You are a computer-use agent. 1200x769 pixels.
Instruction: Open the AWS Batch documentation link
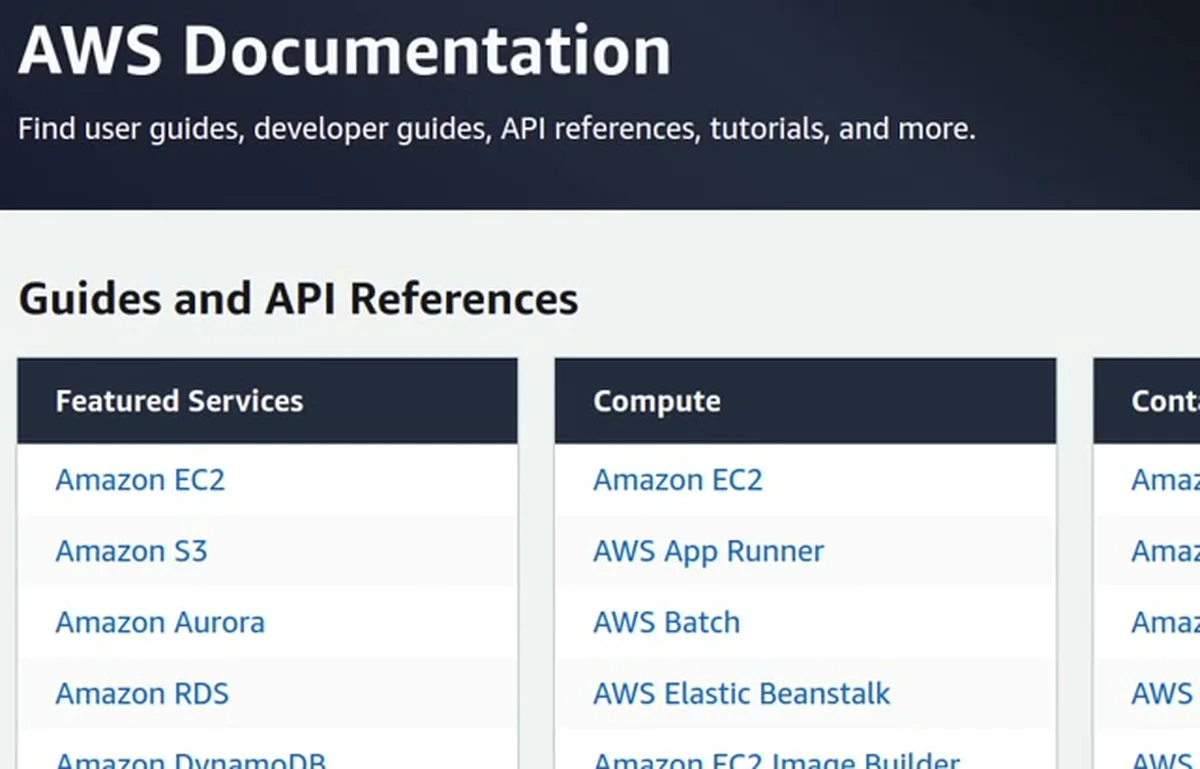click(667, 622)
